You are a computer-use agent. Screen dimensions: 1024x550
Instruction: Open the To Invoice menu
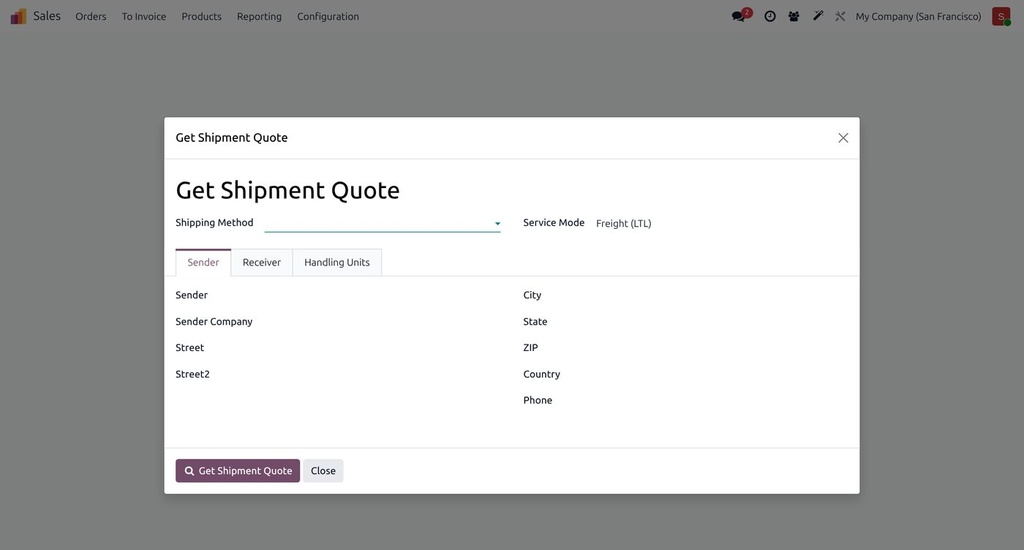tap(144, 16)
